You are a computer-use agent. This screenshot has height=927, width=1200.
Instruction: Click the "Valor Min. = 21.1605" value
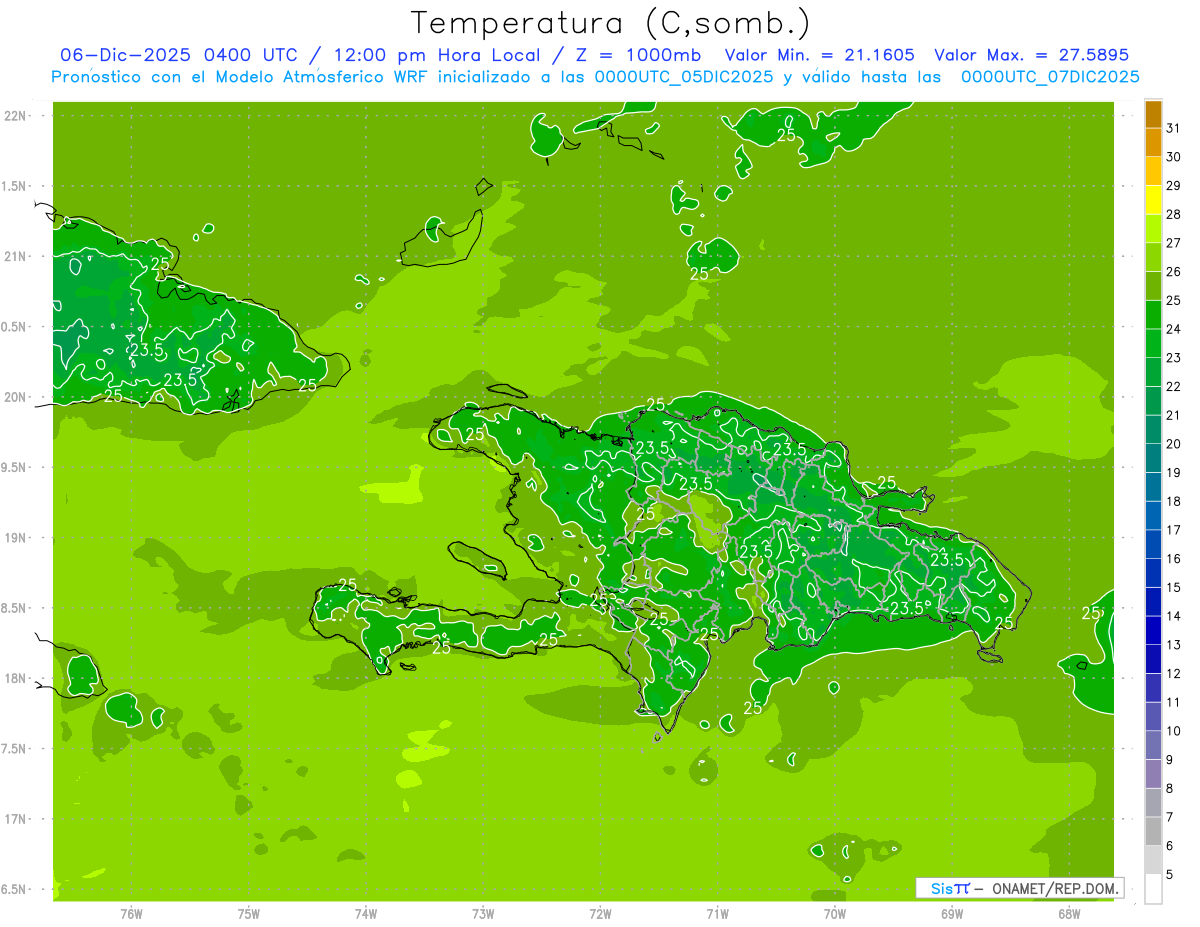[x=819, y=55]
